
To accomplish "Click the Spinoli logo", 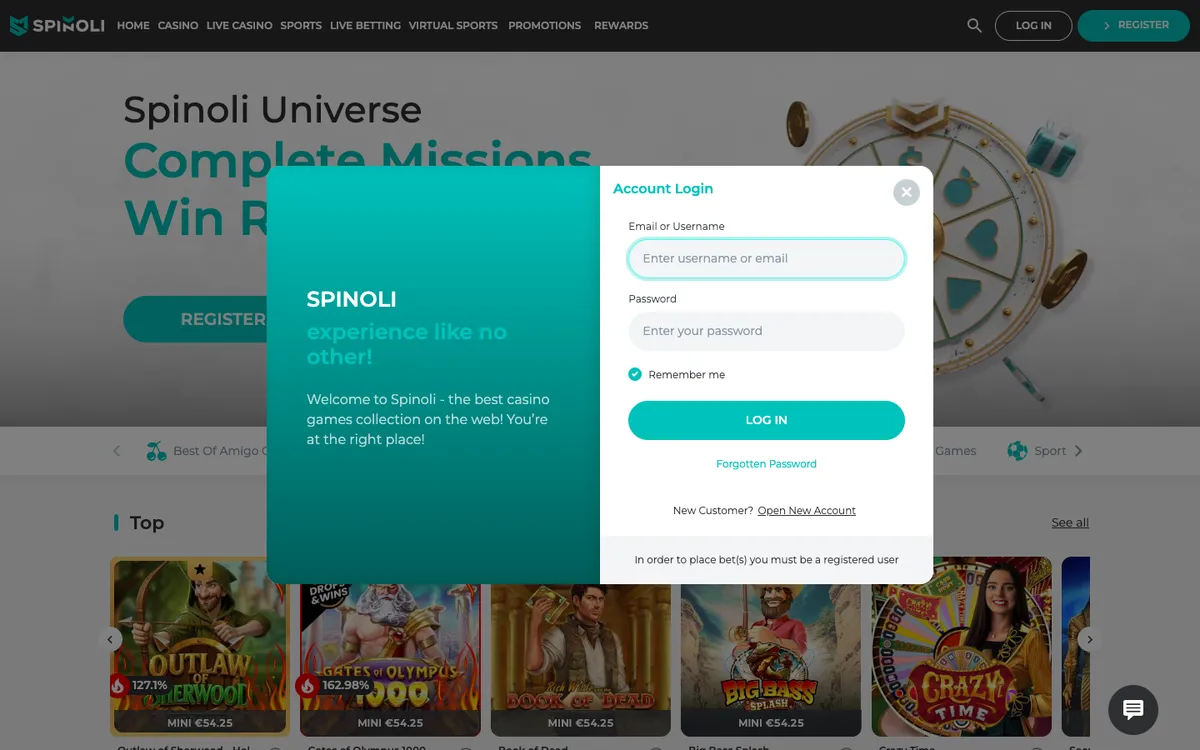I will pos(57,25).
